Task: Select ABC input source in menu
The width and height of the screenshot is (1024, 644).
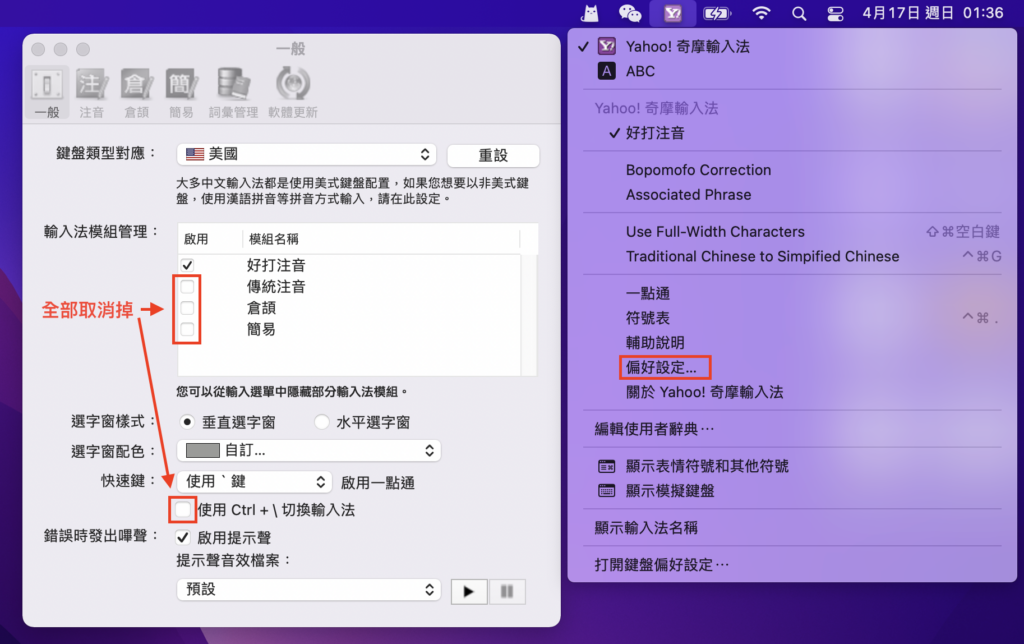Action: click(x=639, y=71)
